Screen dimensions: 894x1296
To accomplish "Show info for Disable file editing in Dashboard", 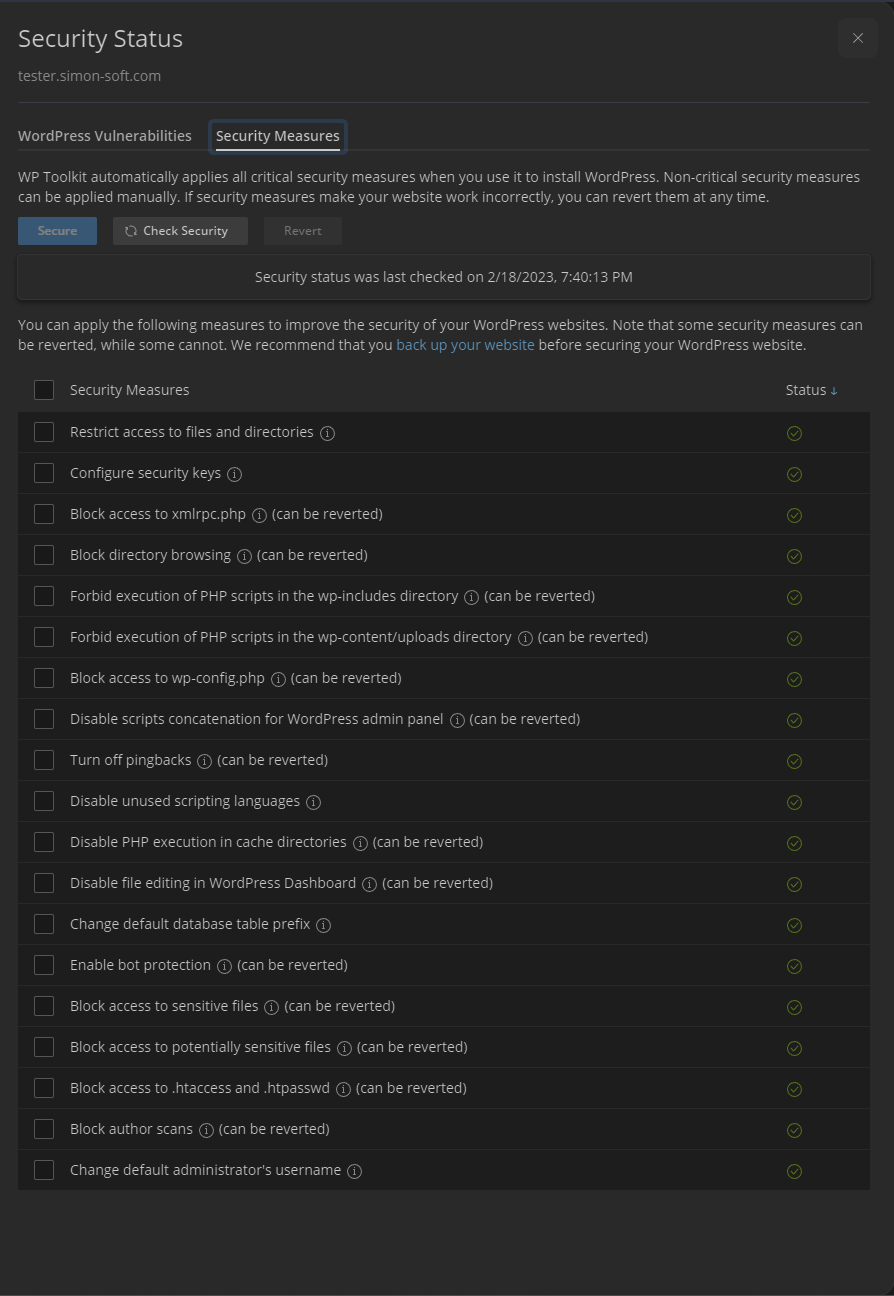I will pos(369,884).
